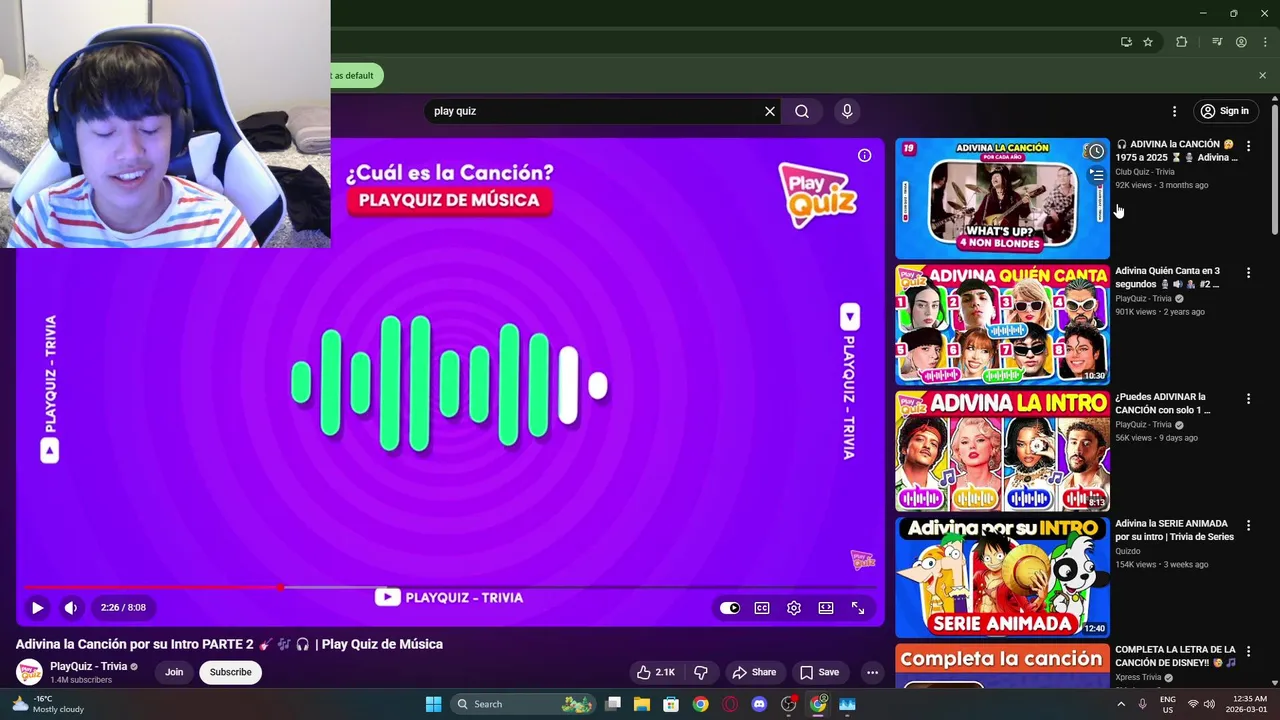
Task: Save the video to a playlist
Action: tap(819, 672)
